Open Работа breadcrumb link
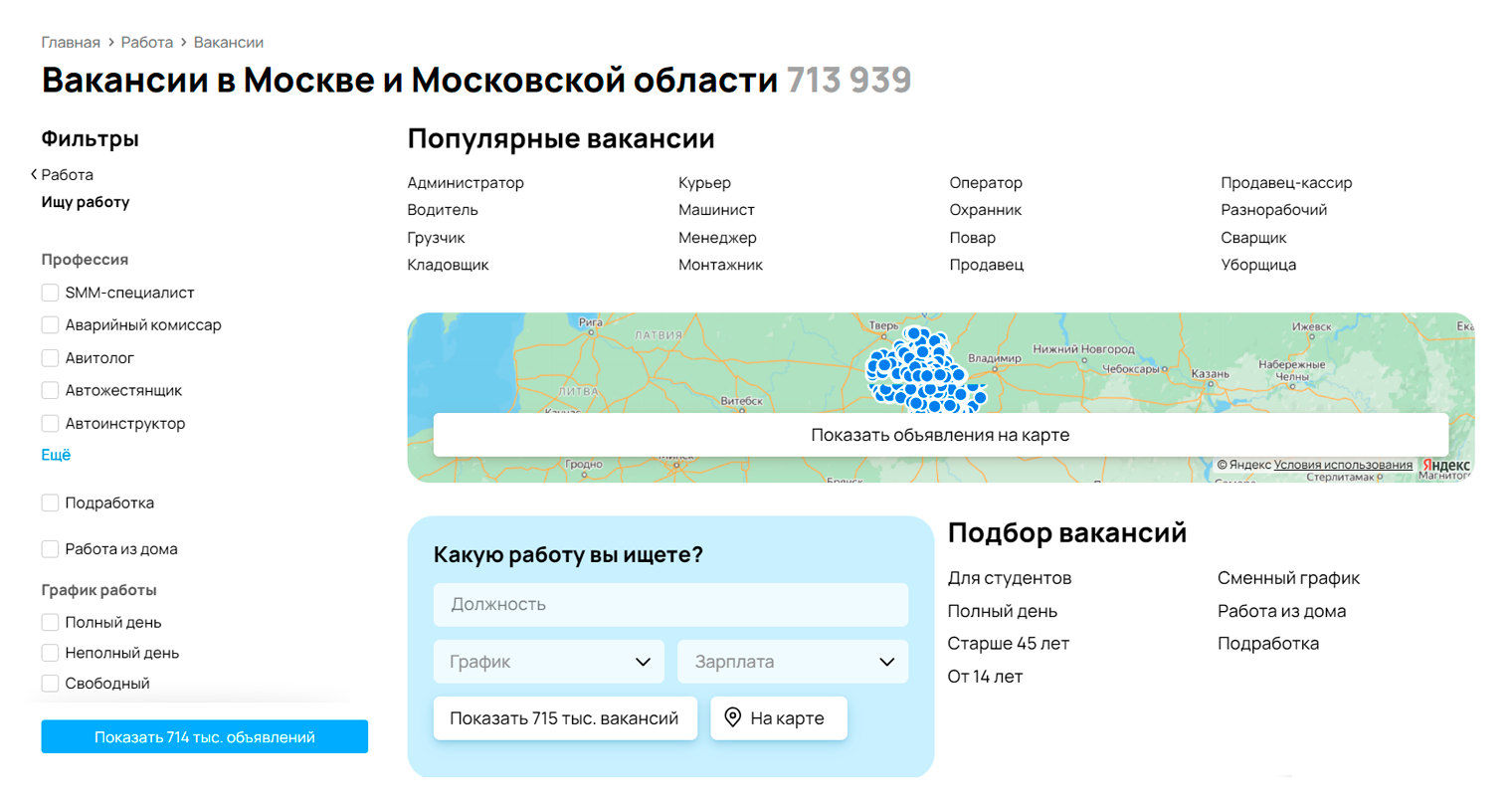 147,43
